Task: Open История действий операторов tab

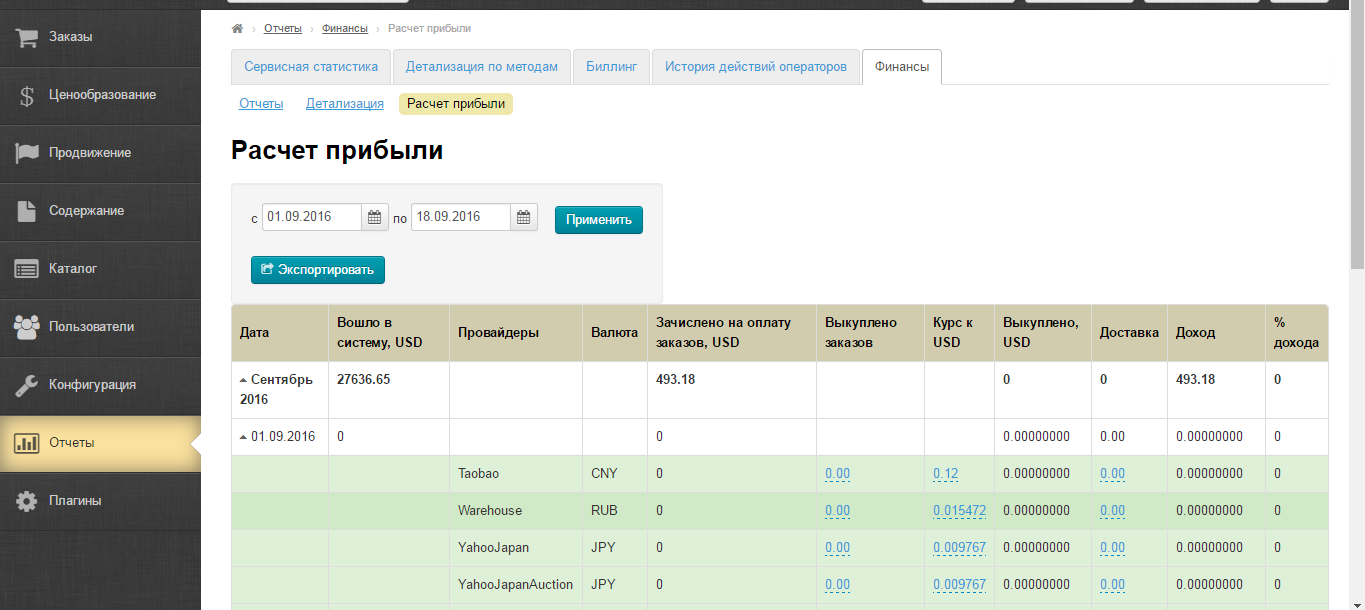Action: click(x=756, y=67)
